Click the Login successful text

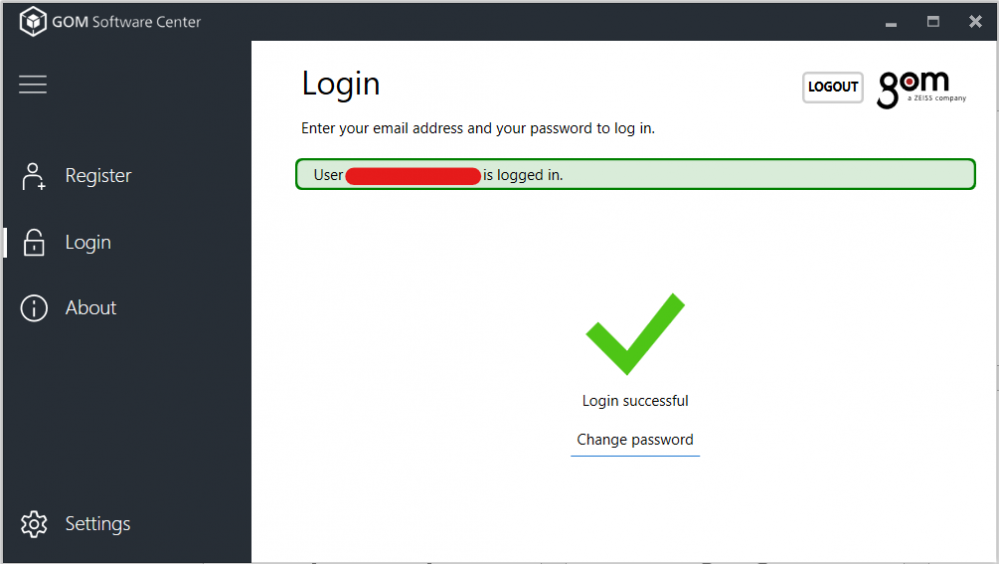(x=635, y=401)
